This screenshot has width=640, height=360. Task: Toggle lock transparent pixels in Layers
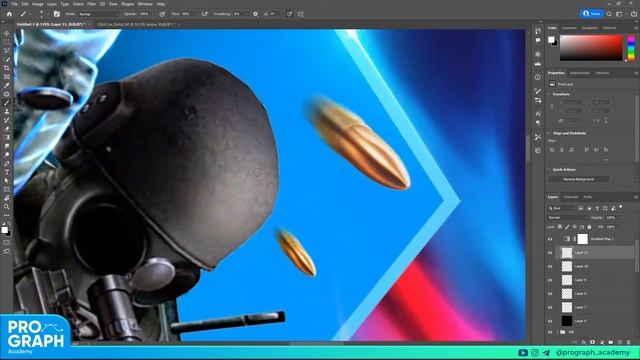click(x=560, y=227)
